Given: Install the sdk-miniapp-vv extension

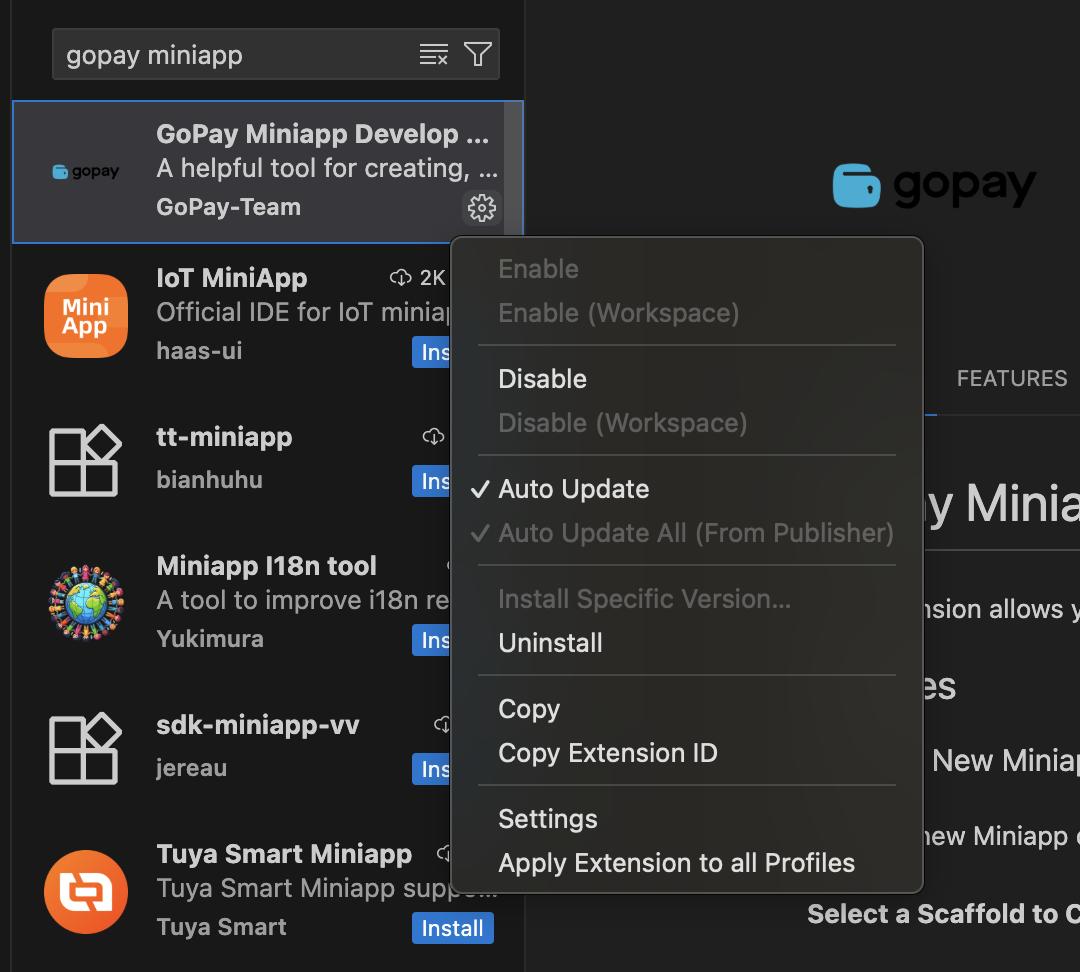Looking at the screenshot, I should pos(432,769).
